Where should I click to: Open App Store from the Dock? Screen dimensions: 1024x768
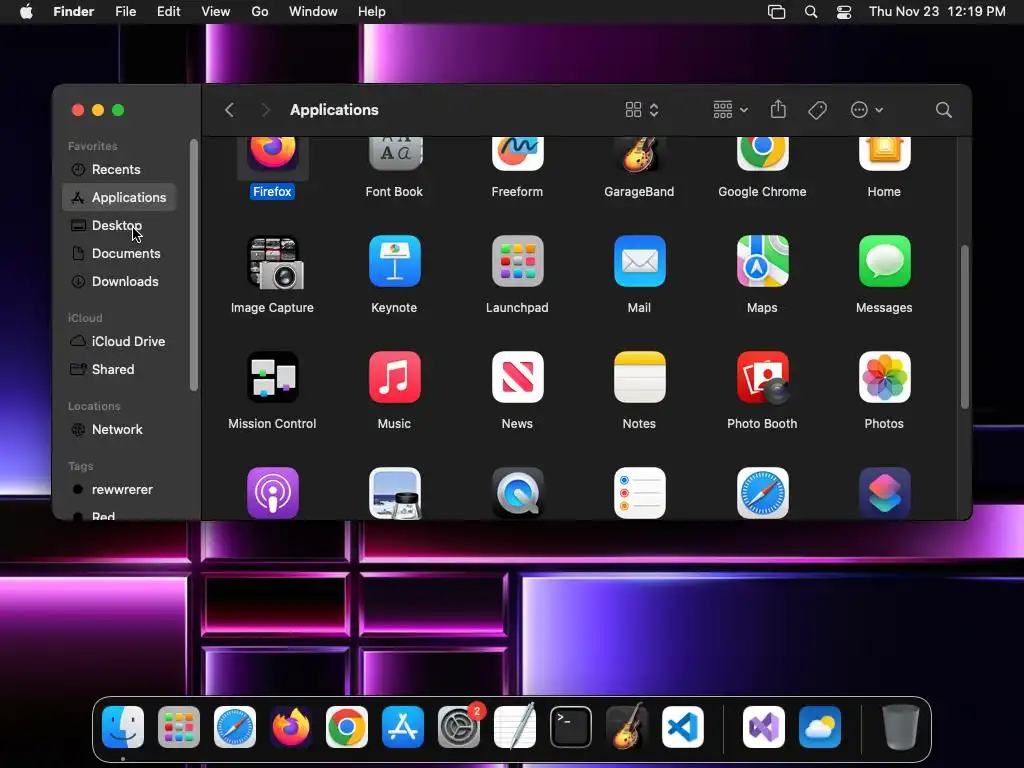click(403, 726)
